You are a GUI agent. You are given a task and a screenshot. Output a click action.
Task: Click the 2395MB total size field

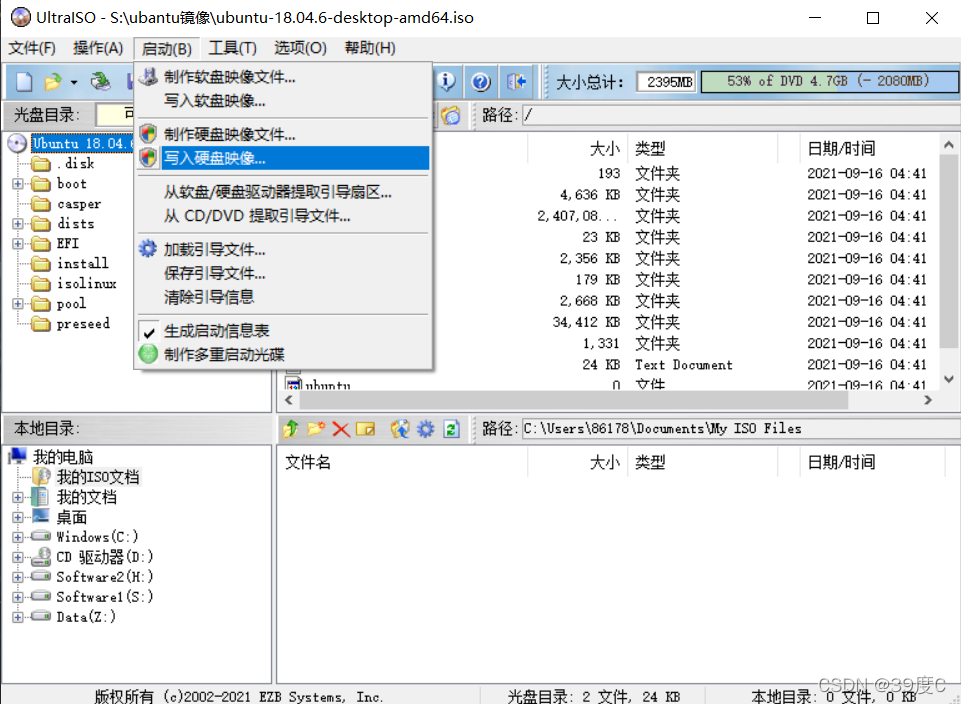pyautogui.click(x=666, y=81)
